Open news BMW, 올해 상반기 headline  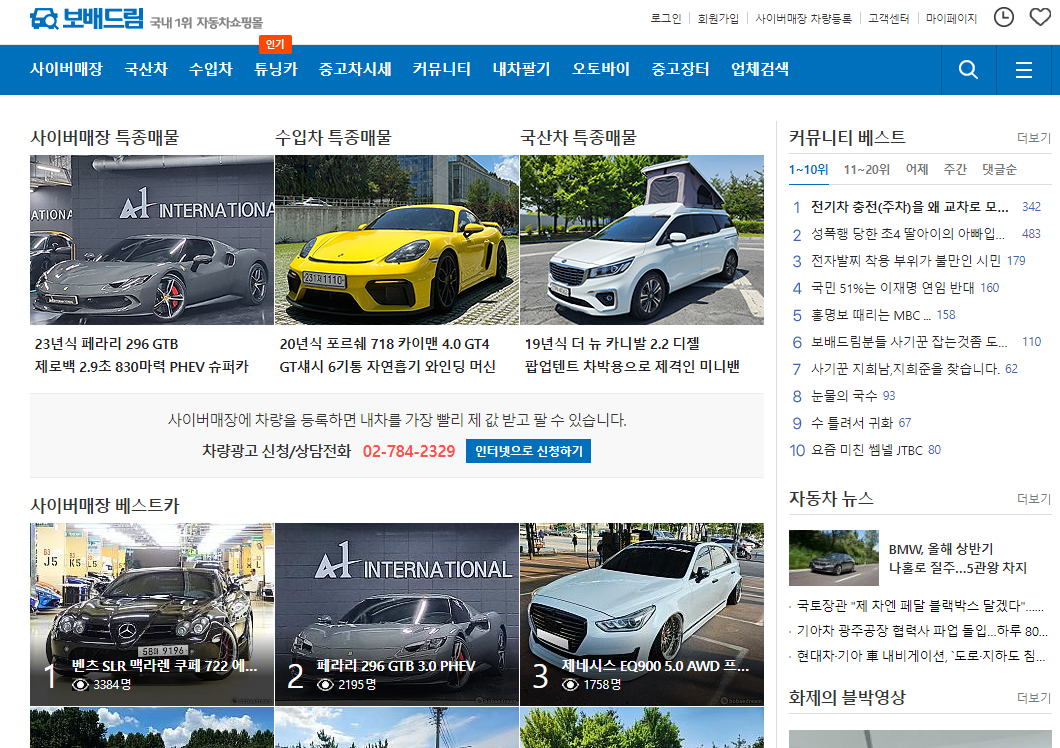(x=957, y=559)
